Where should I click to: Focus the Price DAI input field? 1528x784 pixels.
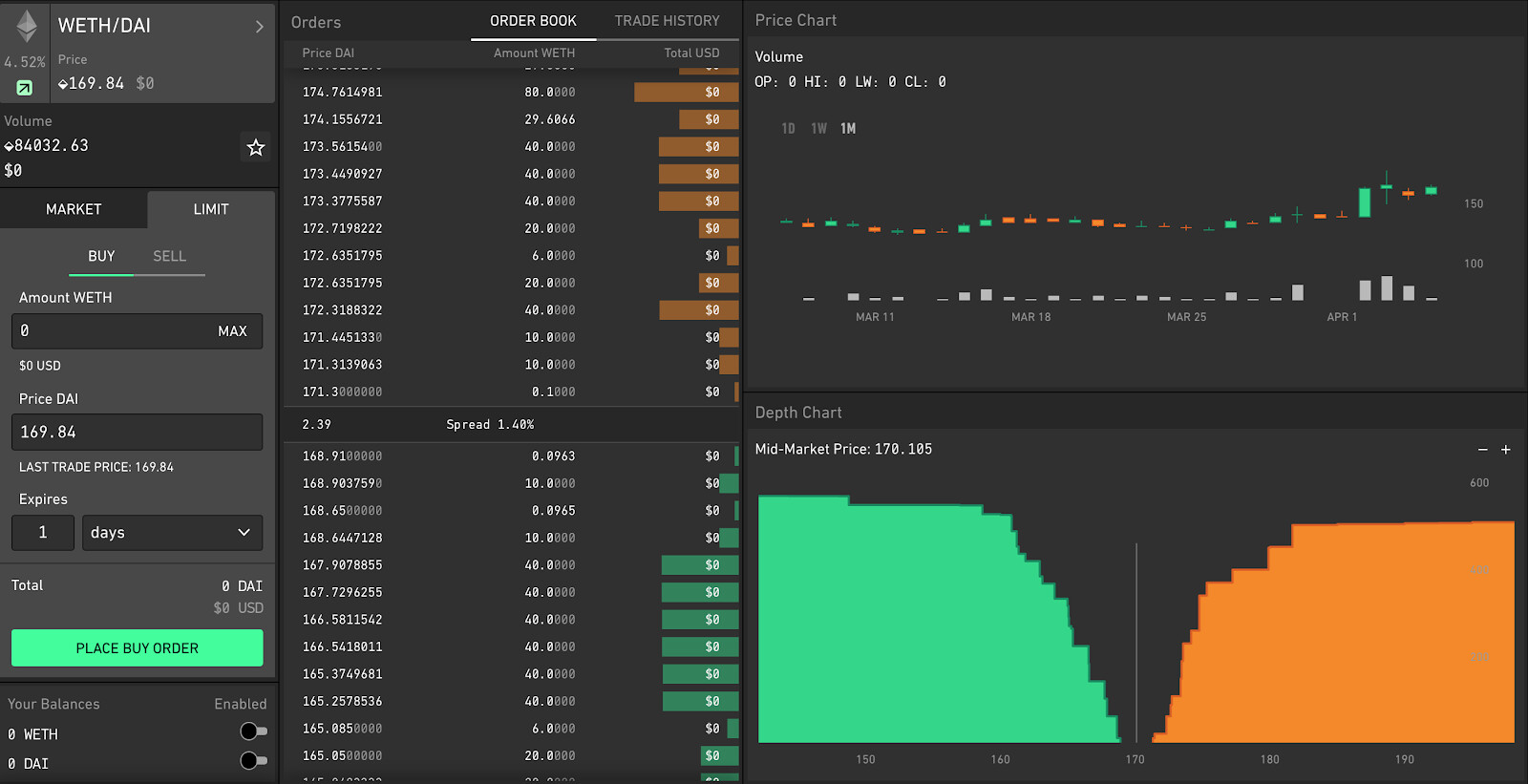pos(137,432)
